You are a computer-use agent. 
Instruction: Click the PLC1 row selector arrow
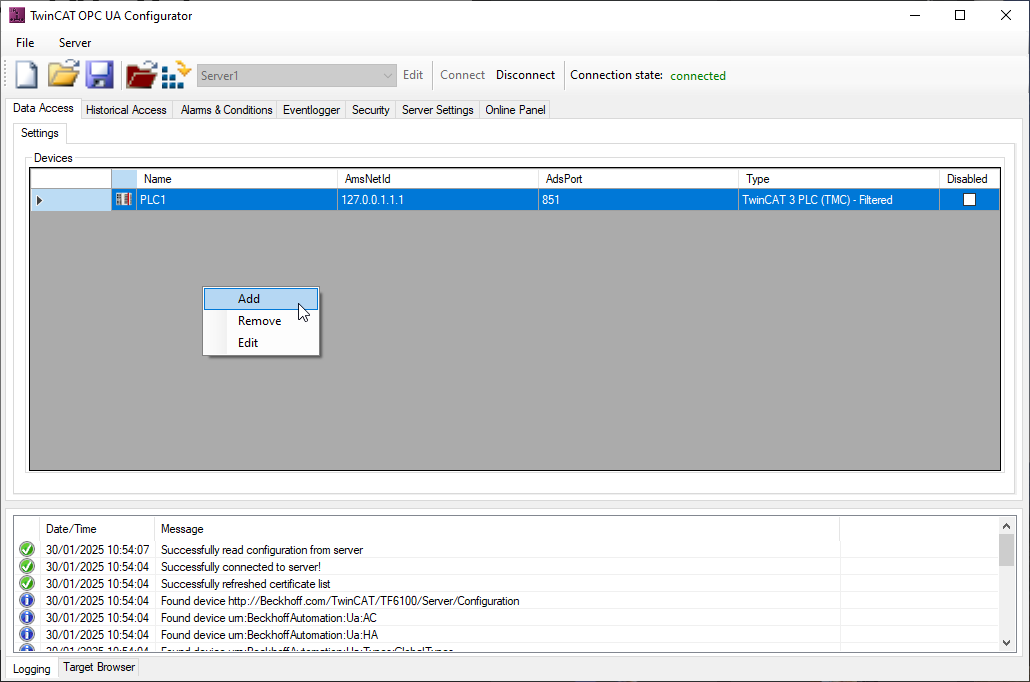point(40,200)
